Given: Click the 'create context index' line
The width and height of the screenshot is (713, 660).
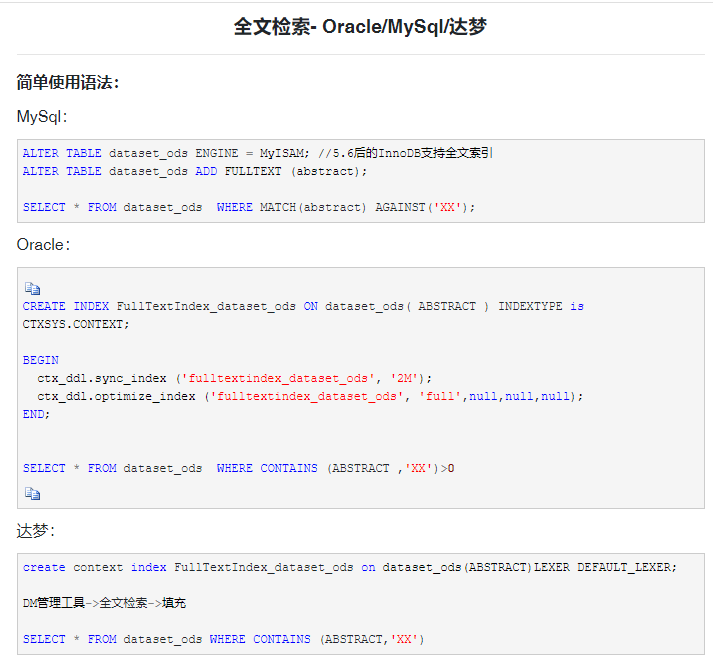Looking at the screenshot, I should coord(350,568).
